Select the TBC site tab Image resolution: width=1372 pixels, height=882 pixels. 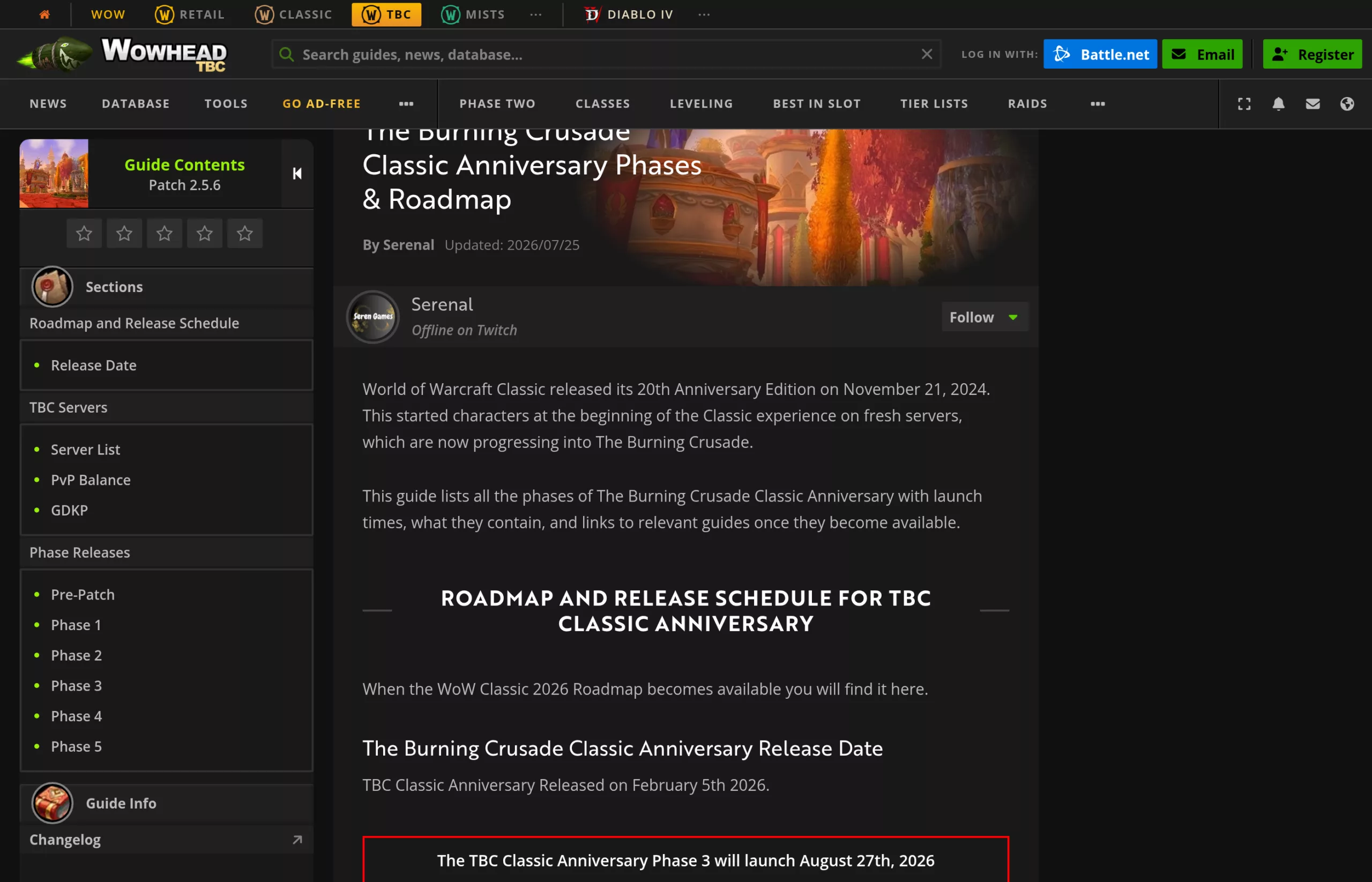point(386,14)
